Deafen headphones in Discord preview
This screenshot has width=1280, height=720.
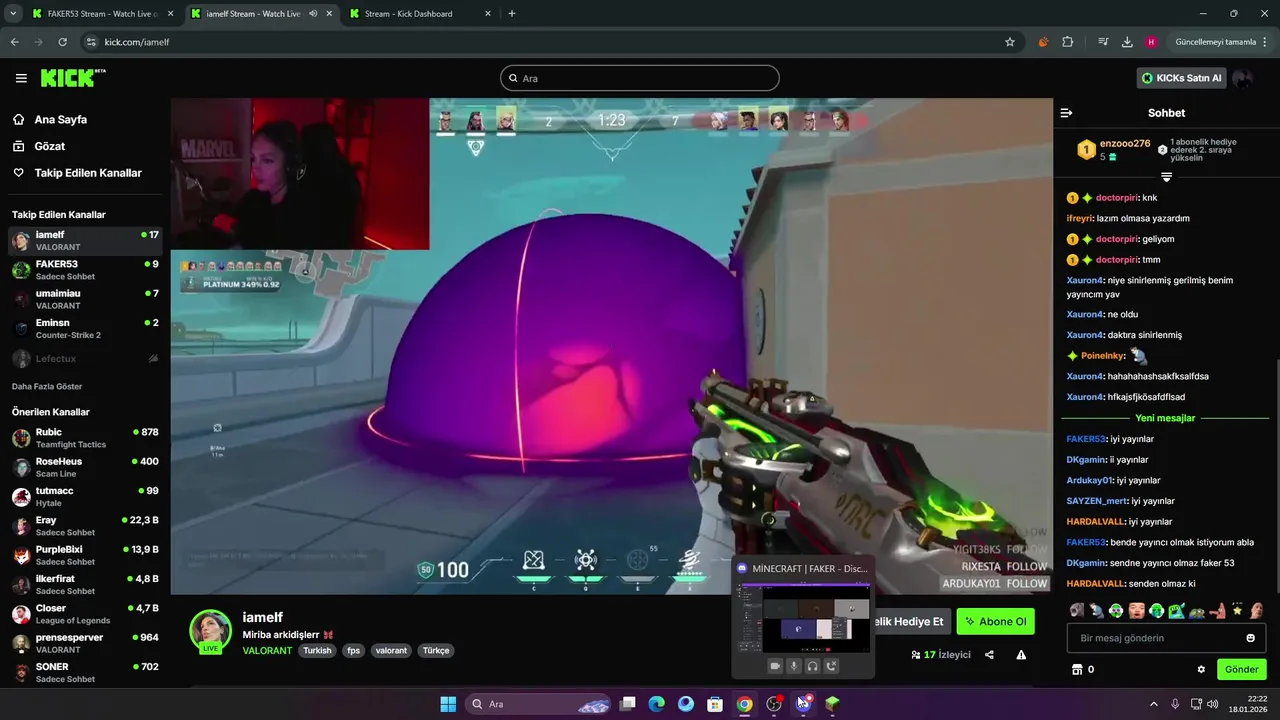[812, 666]
